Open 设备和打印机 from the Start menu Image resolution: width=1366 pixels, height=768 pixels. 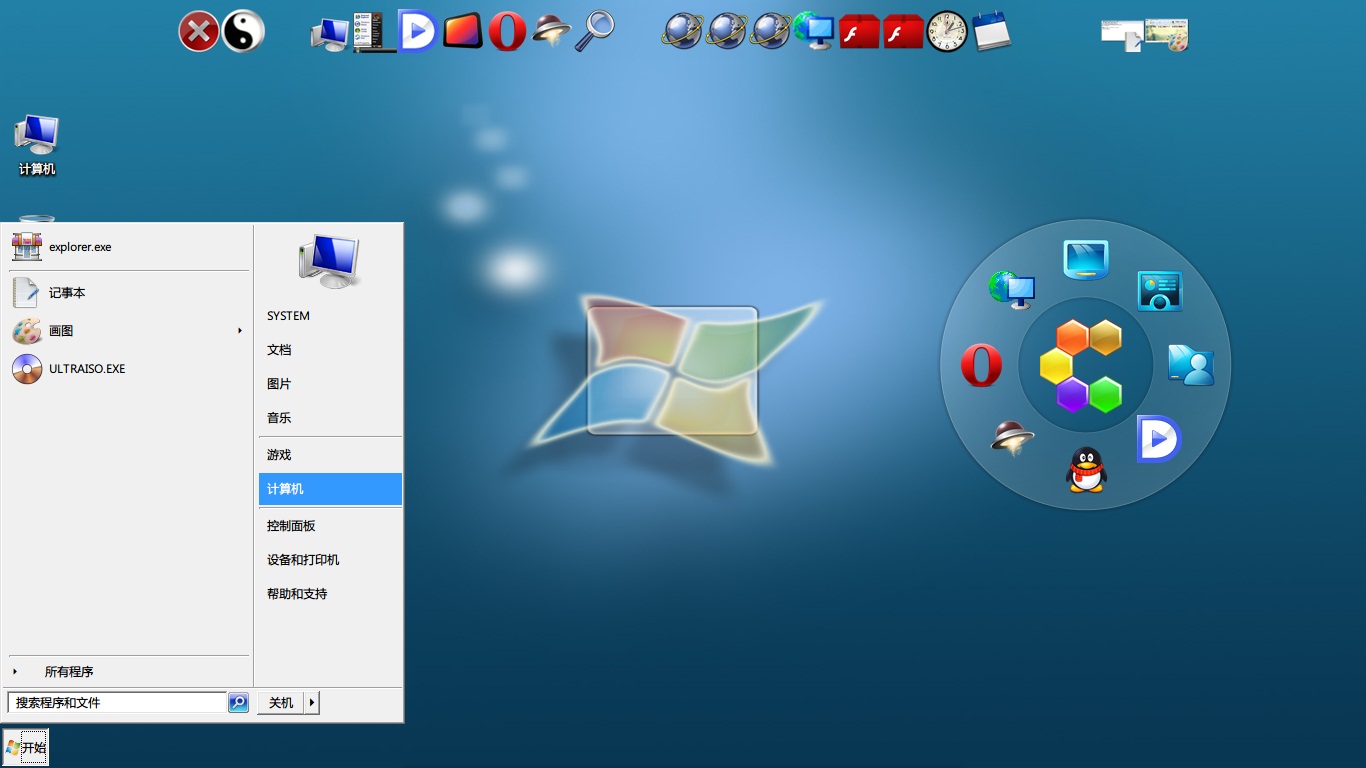(330, 560)
